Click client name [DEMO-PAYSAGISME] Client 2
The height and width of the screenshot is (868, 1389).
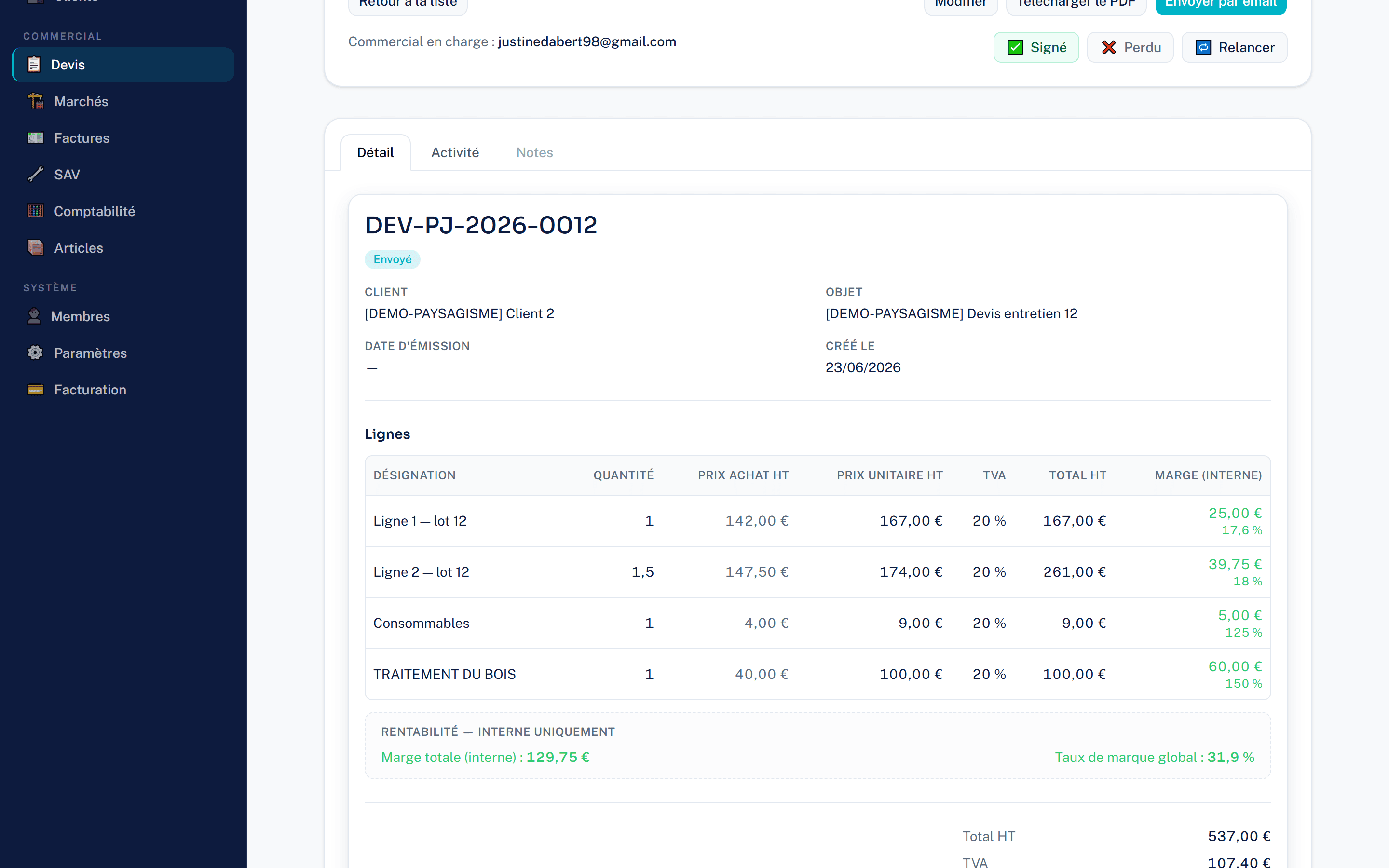pyautogui.click(x=459, y=313)
